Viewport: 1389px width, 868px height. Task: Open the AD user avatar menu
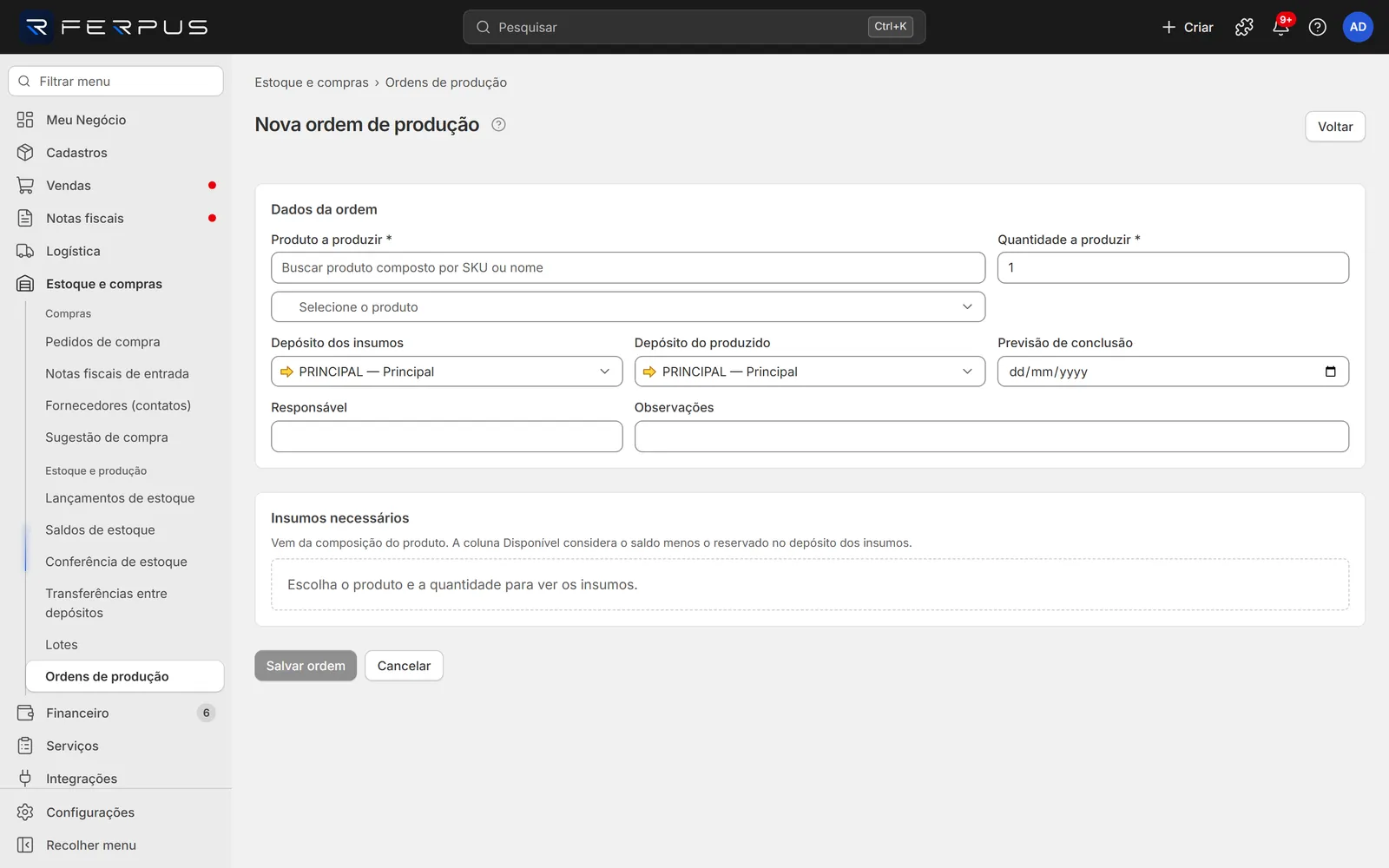pos(1358,27)
